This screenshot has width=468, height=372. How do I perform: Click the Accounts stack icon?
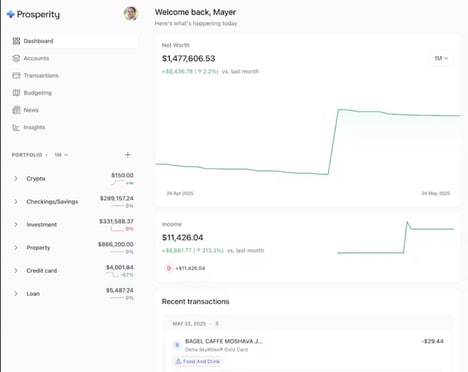pos(16,58)
